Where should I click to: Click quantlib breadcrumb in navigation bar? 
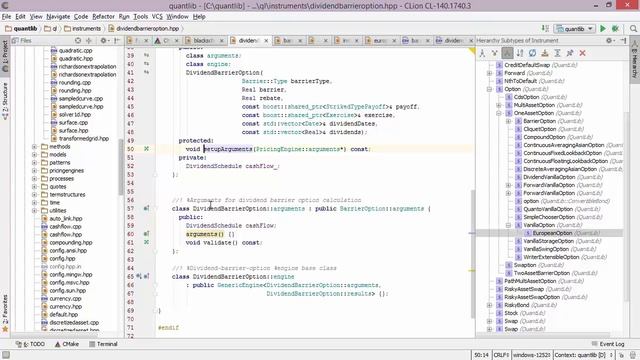(21, 29)
